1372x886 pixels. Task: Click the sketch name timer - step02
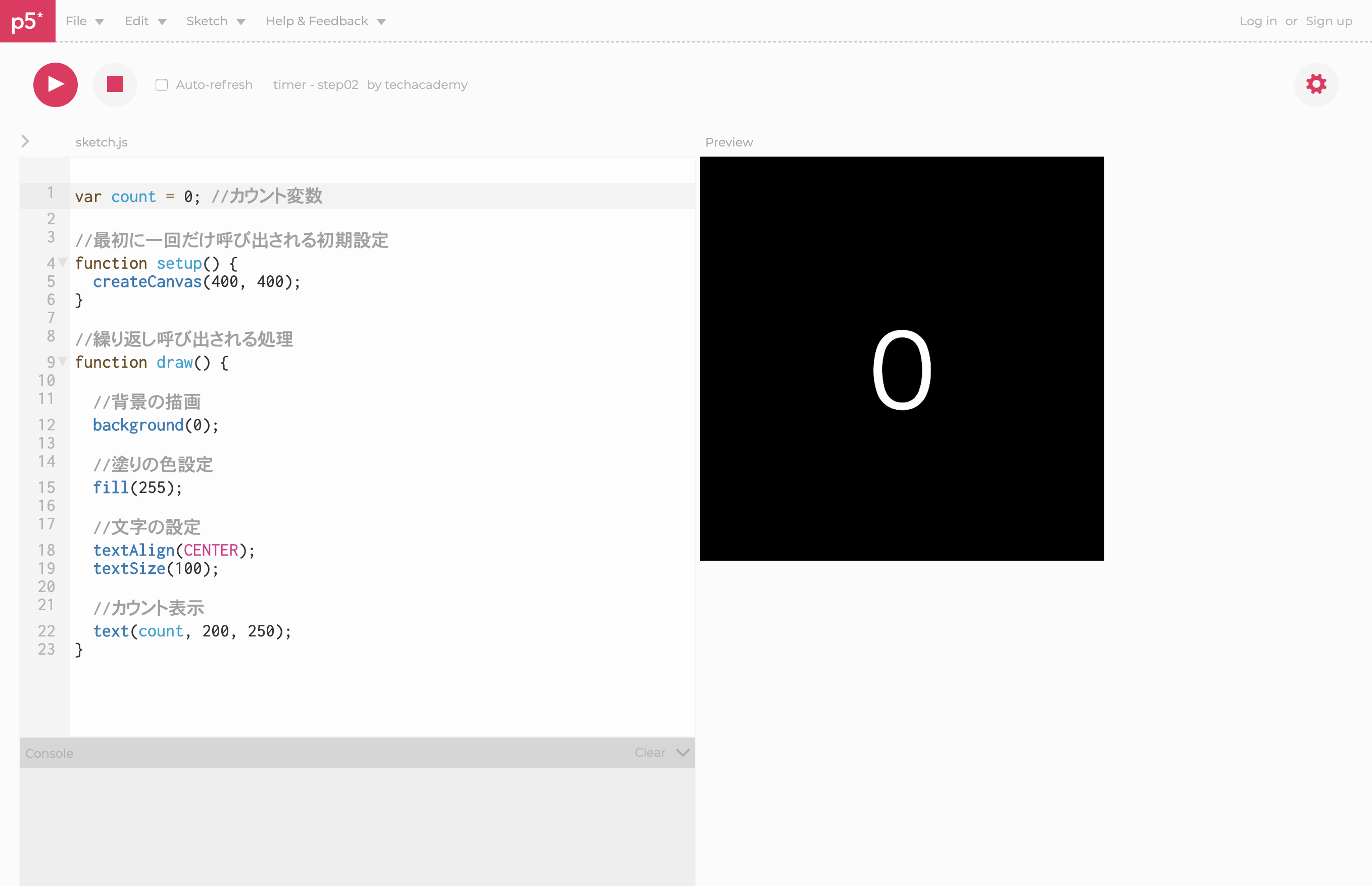click(315, 85)
